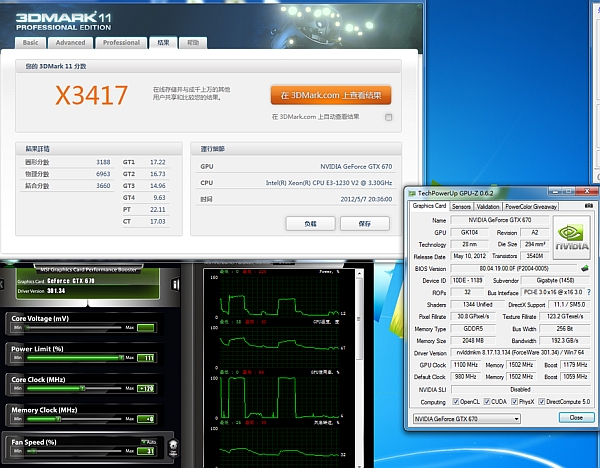Open the PowerColor Giveaway tab in GPU-Z

(x=531, y=207)
